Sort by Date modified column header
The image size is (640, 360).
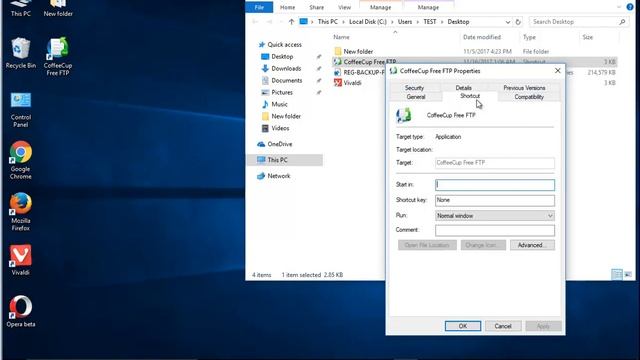pos(482,37)
